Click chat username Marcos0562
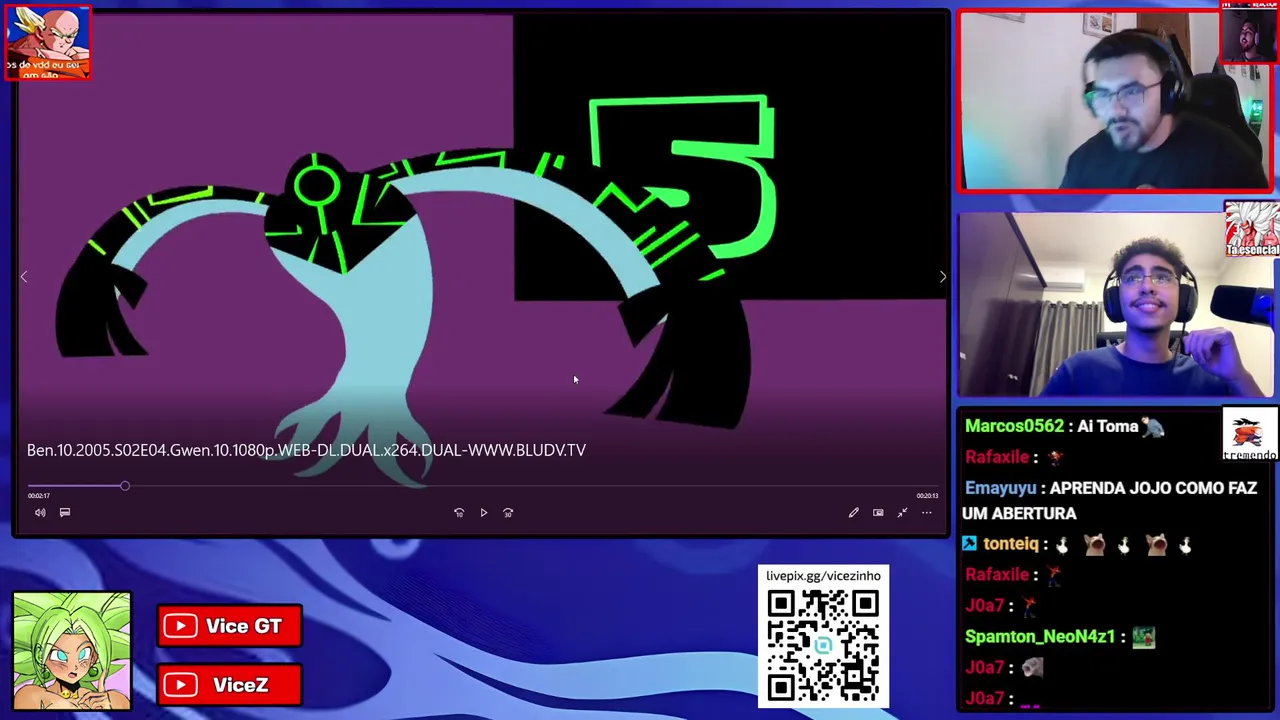 1014,427
